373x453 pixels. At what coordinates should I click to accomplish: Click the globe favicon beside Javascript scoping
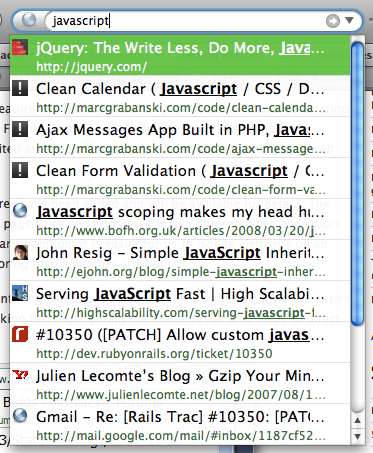[20, 211]
